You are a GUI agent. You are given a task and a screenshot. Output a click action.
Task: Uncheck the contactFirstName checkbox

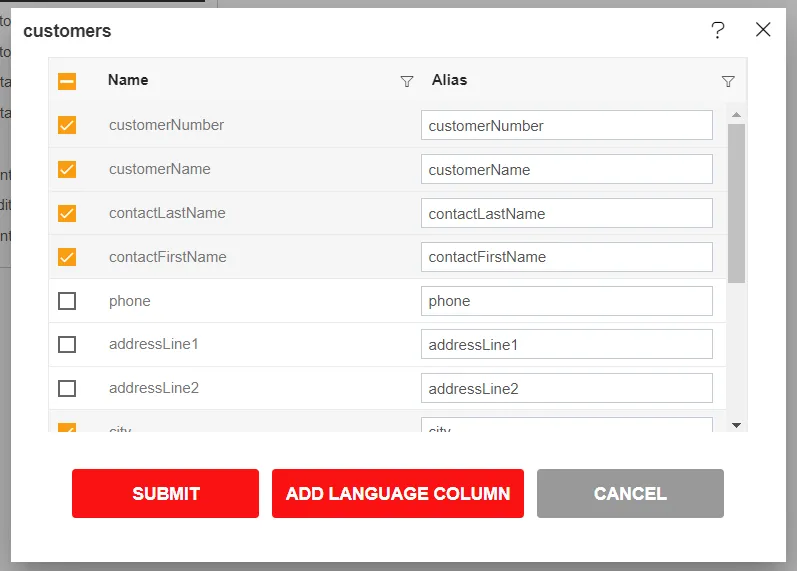click(x=67, y=257)
